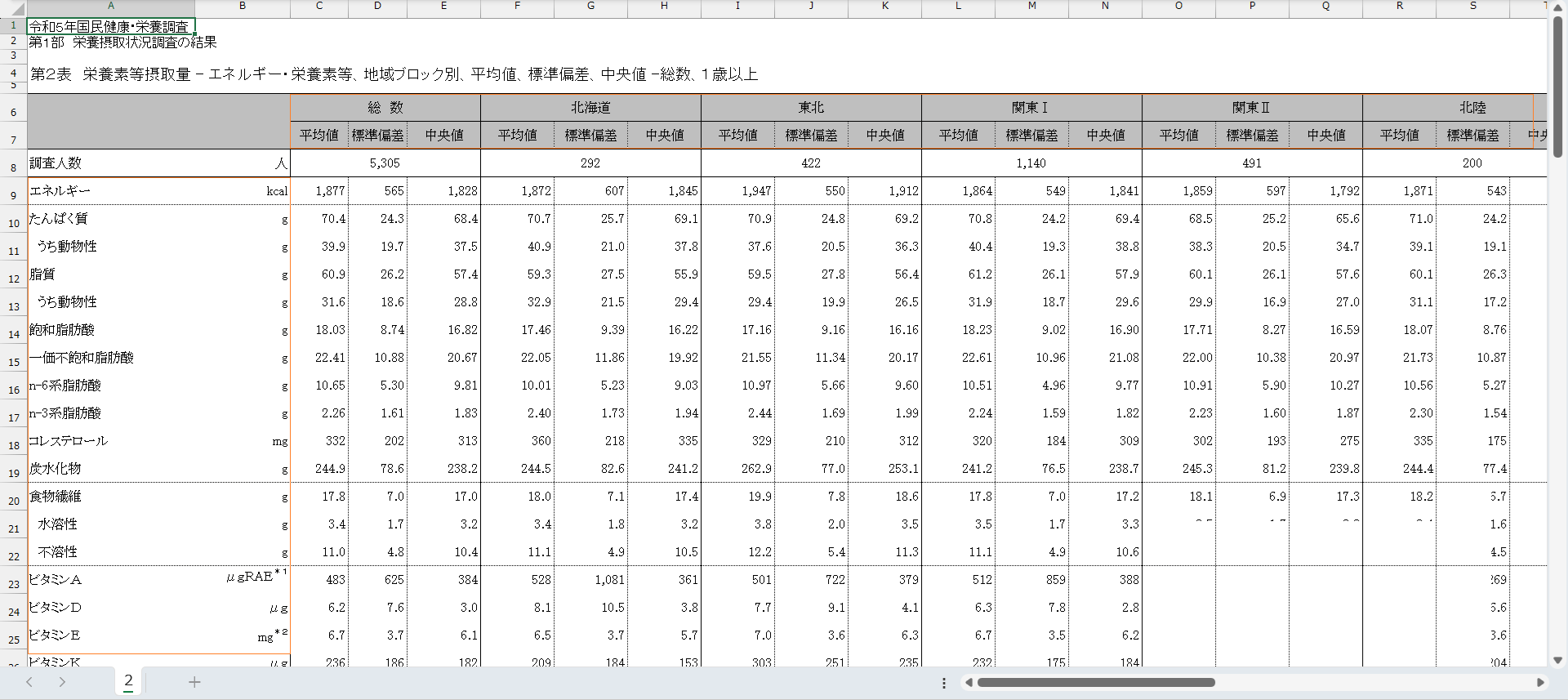This screenshot has width=1568, height=700.
Task: Click the 関東Ⅱ region header cell
Action: (1251, 108)
